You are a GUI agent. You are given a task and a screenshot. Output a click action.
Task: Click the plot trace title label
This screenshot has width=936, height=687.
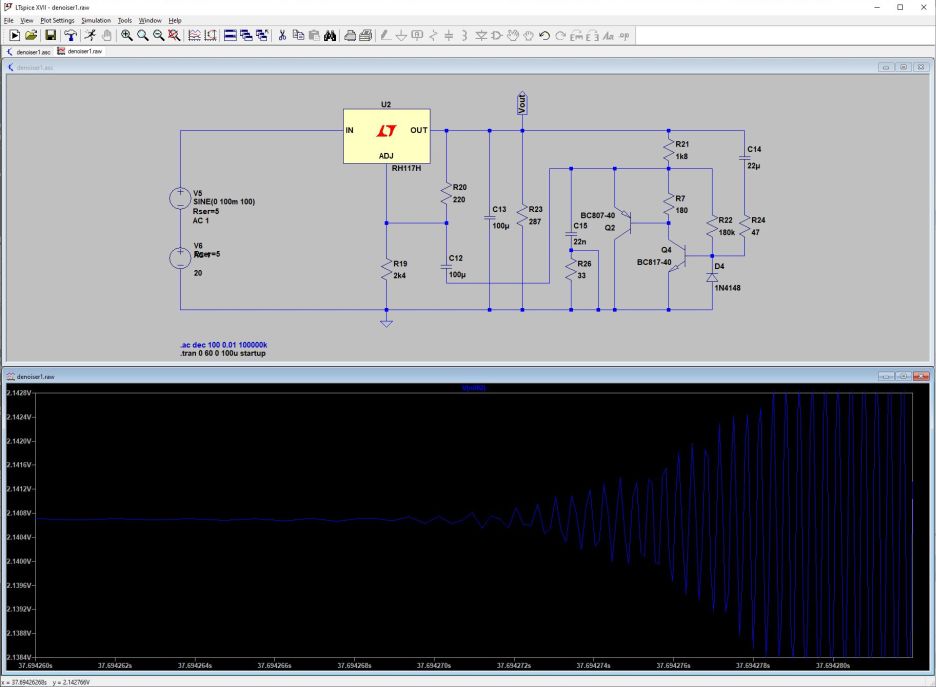point(474,388)
